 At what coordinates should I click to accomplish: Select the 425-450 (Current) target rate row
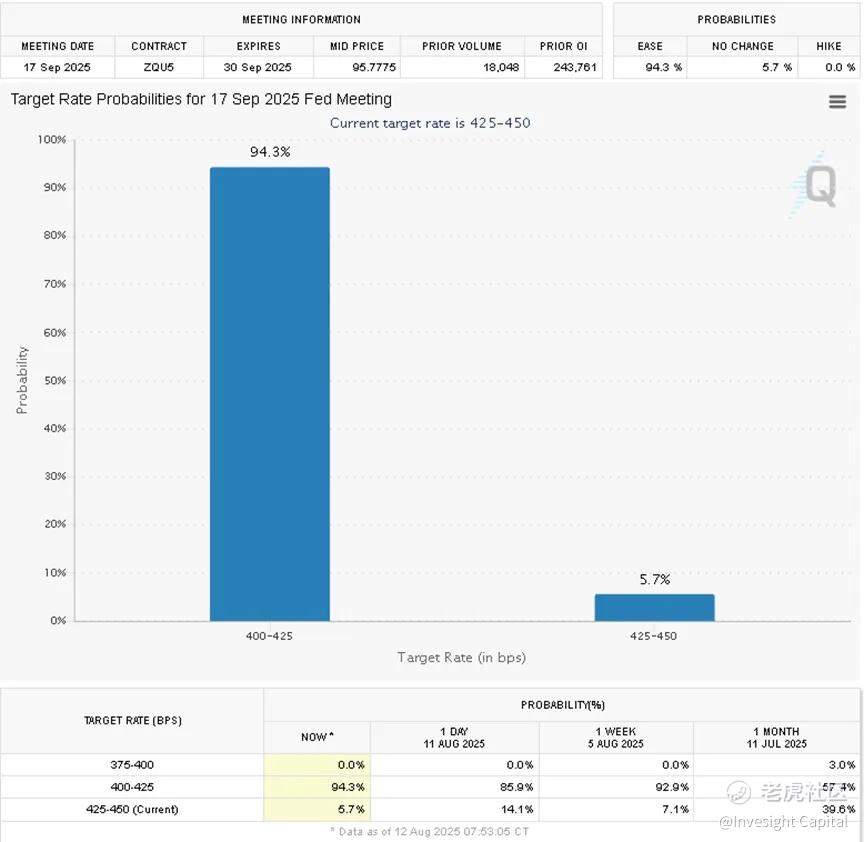(x=430, y=809)
